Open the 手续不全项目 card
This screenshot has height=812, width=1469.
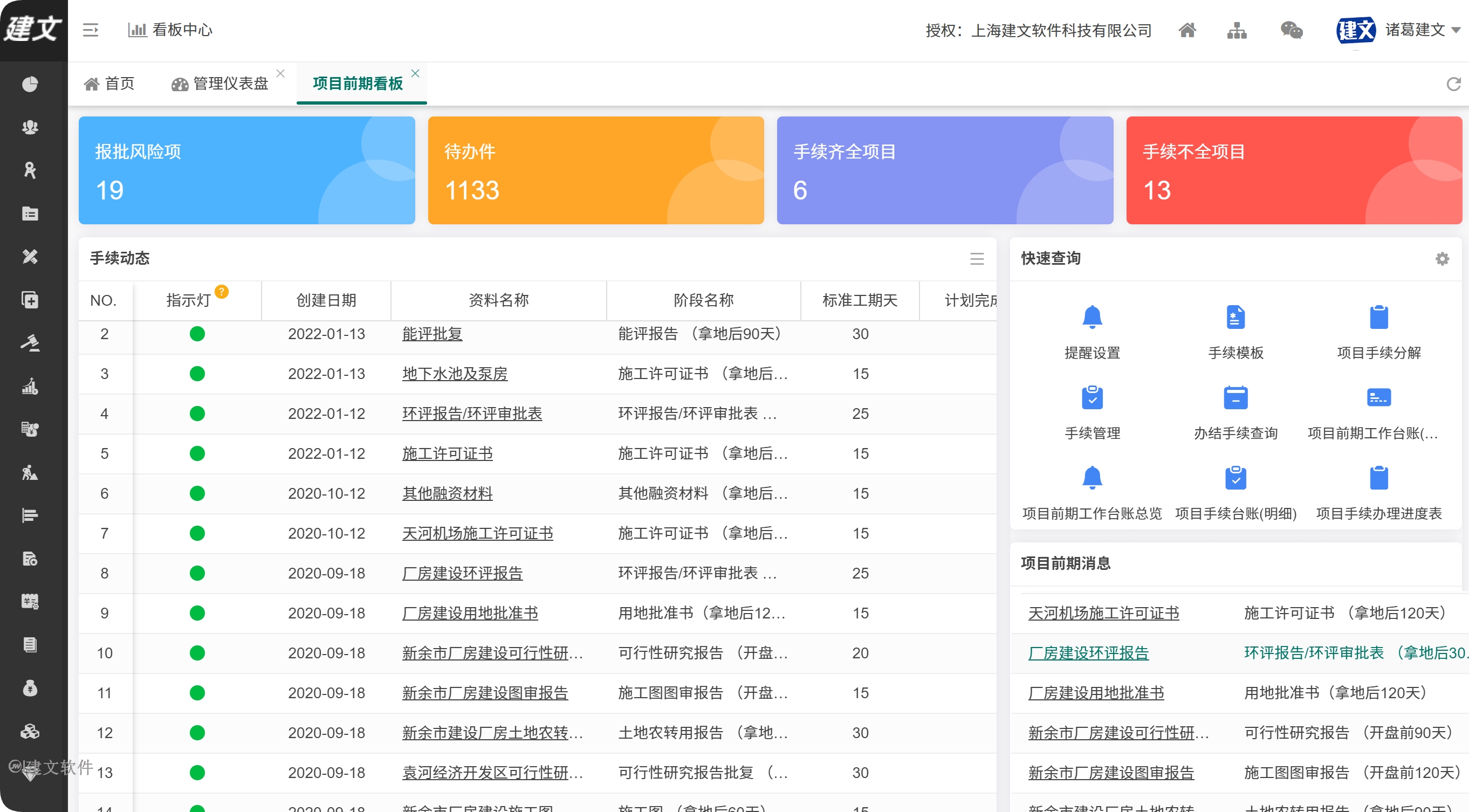point(1294,170)
